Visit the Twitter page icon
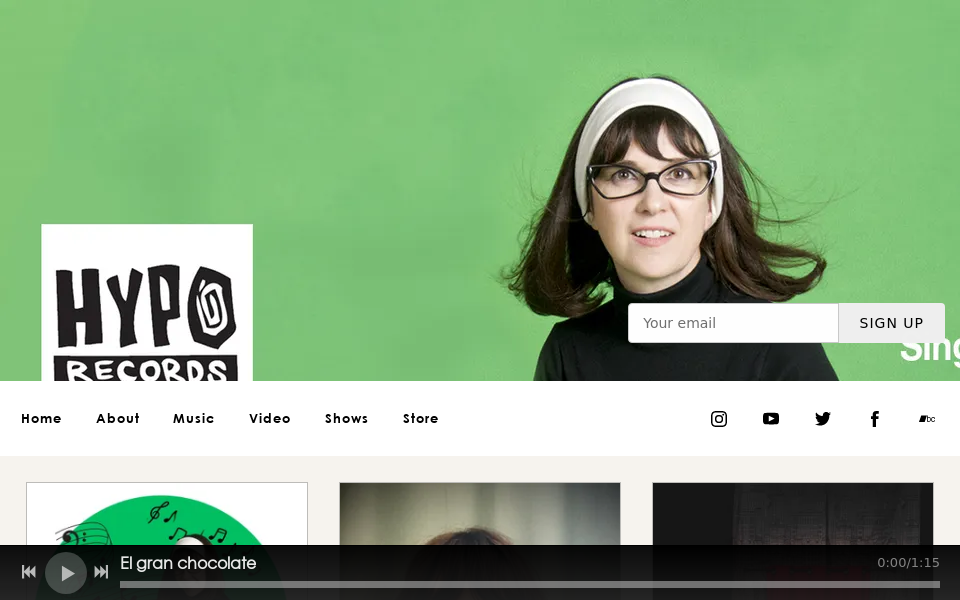The width and height of the screenshot is (960, 600). tap(823, 419)
